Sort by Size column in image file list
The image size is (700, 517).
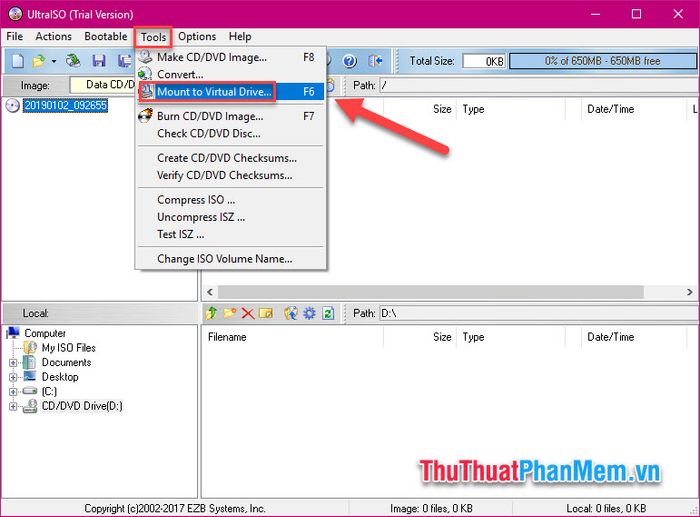point(420,109)
